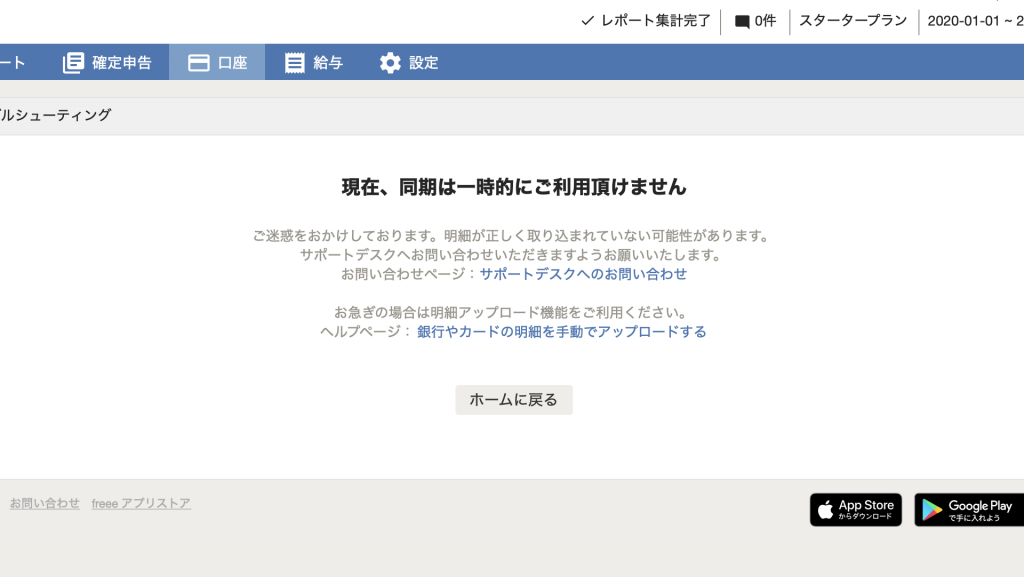Image resolution: width=1024 pixels, height=577 pixels.
Task: Click the レポート集計完了 checkmark icon
Action: [x=587, y=21]
